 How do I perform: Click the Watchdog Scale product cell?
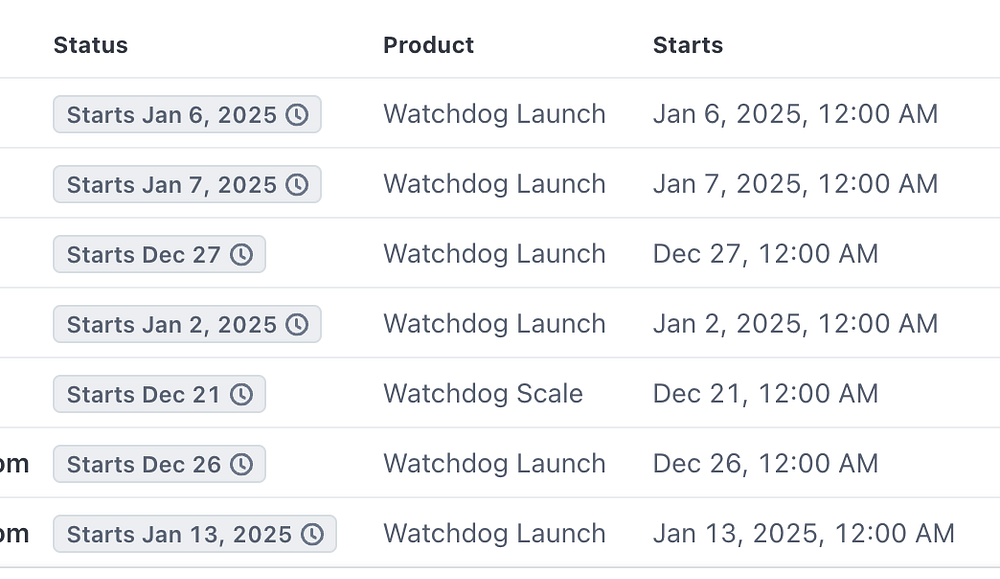pos(483,394)
